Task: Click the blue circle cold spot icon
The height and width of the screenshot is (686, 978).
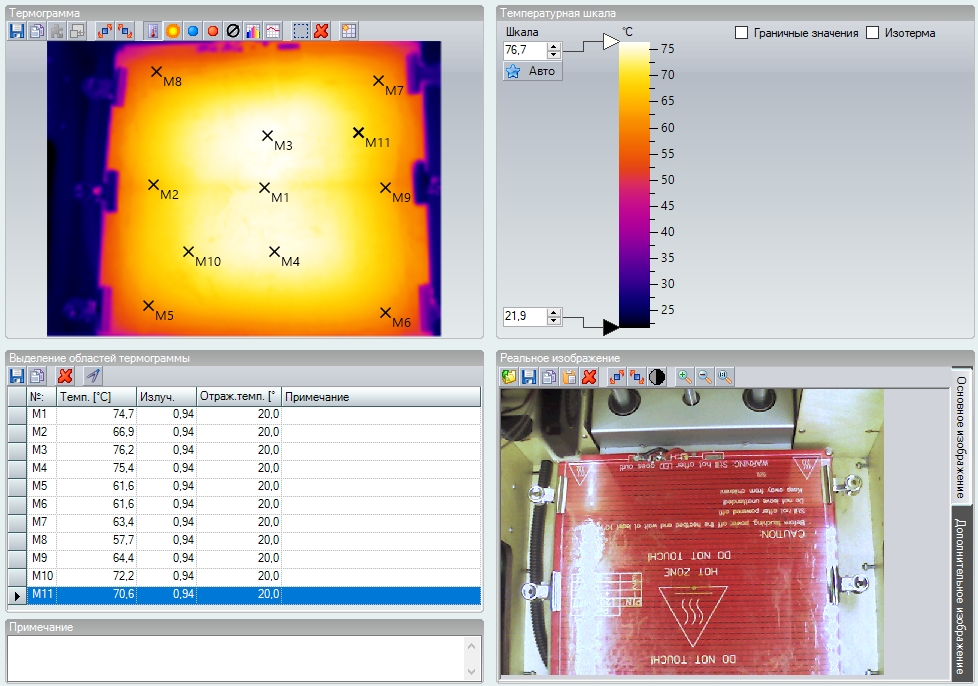Action: coord(193,31)
